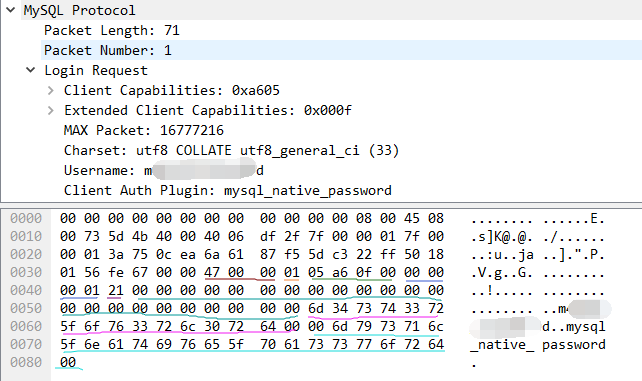Screen dimensions: 642x381
Task: Click hex byte 21 charset value
Action: click(x=115, y=290)
